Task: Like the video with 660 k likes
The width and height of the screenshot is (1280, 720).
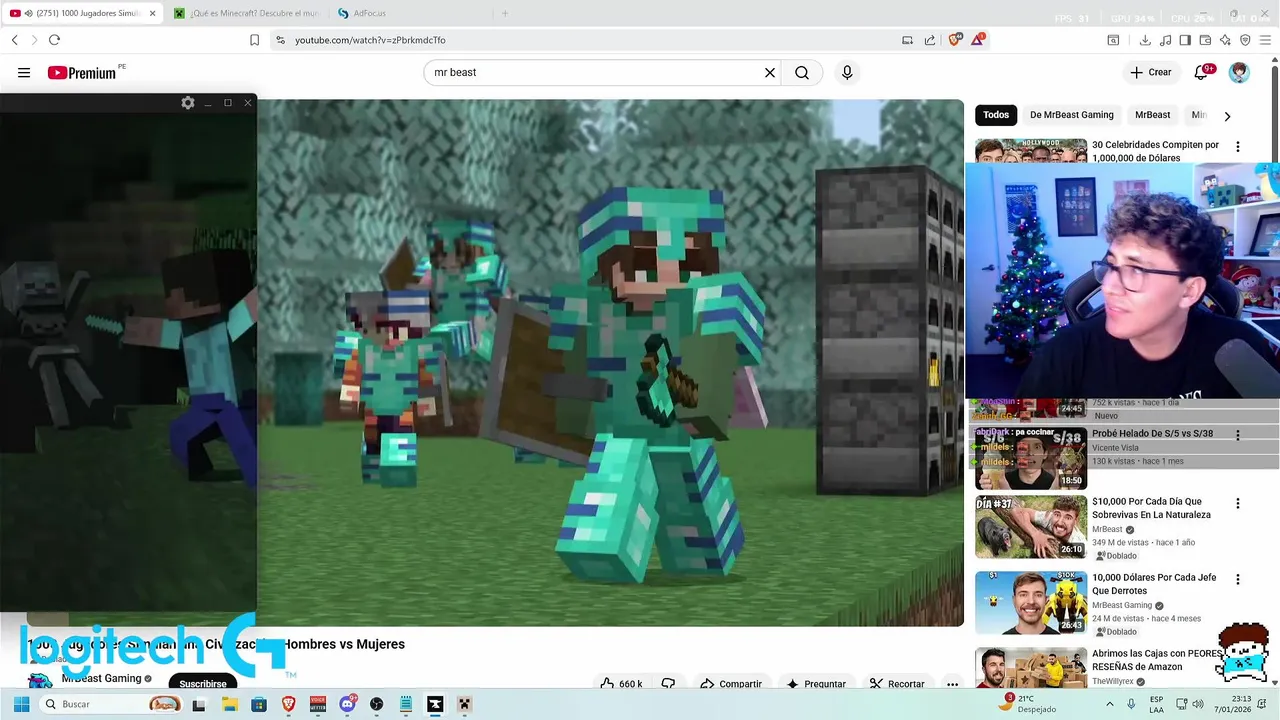Action: [x=620, y=684]
